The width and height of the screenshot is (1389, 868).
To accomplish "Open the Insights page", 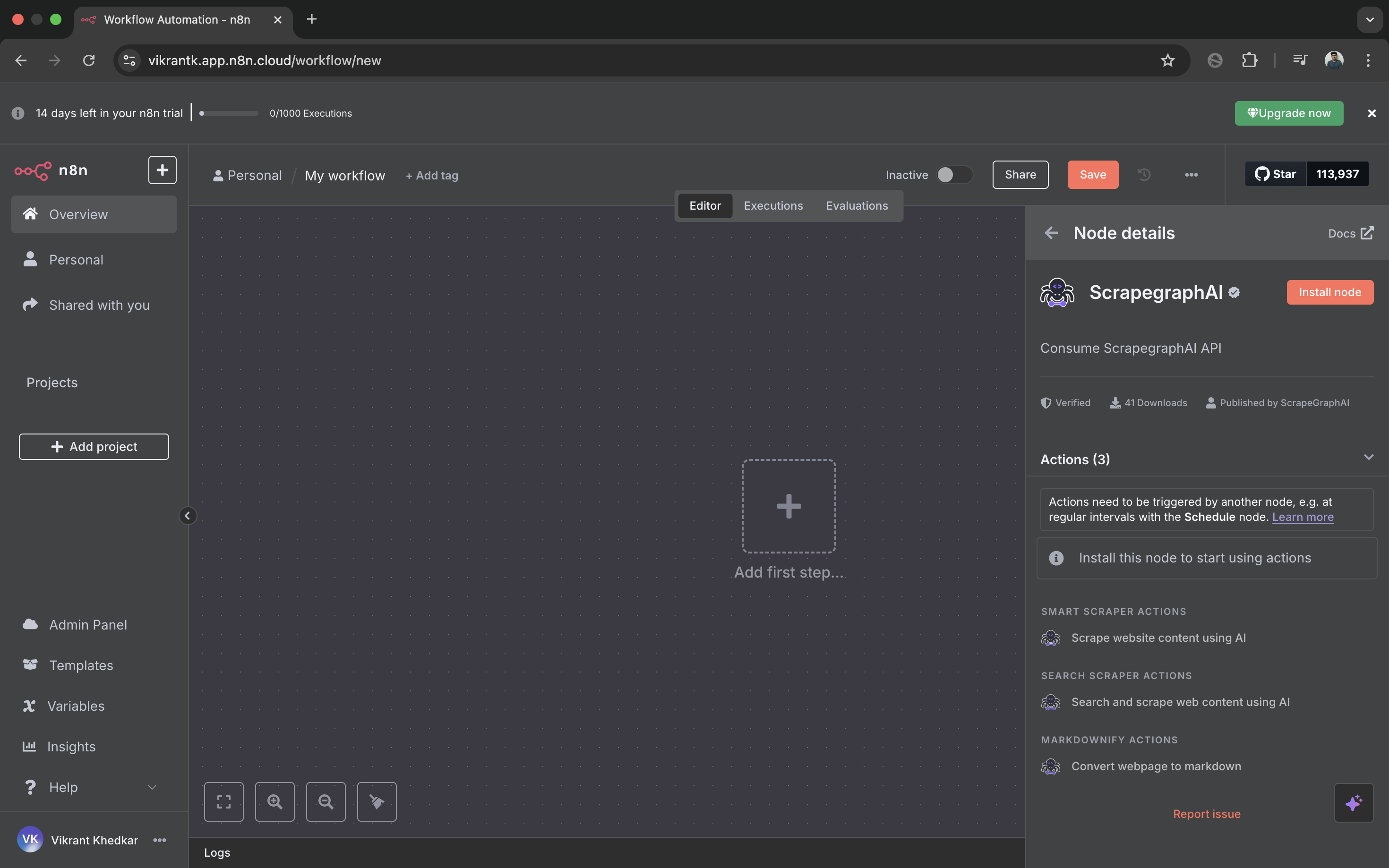I will pos(94,746).
